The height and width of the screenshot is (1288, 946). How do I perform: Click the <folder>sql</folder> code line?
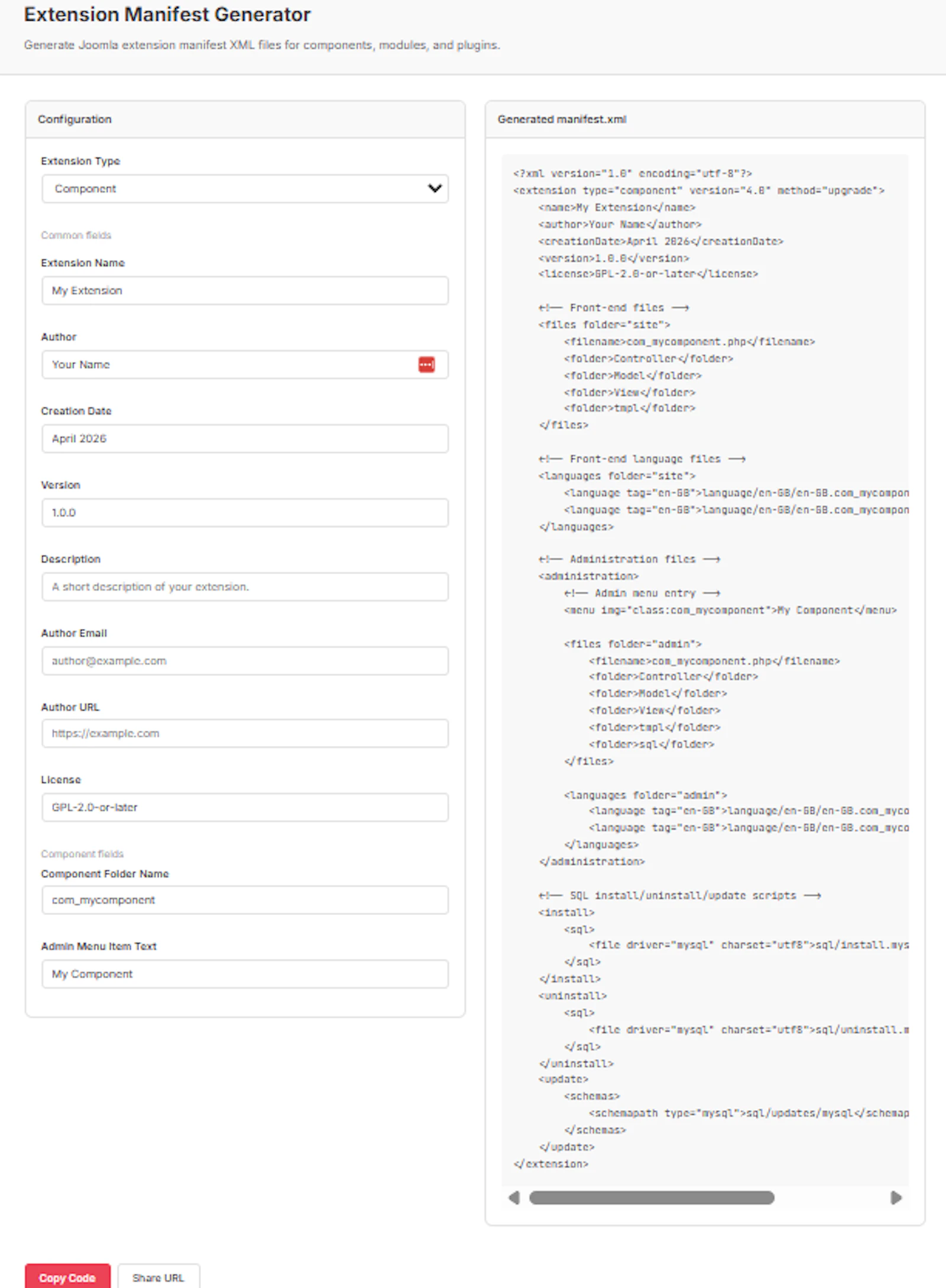pyautogui.click(x=652, y=744)
